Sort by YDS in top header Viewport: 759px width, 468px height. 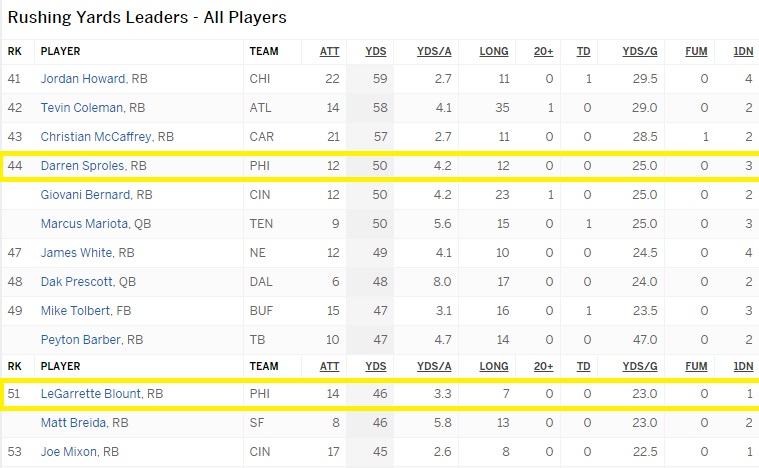tap(376, 51)
